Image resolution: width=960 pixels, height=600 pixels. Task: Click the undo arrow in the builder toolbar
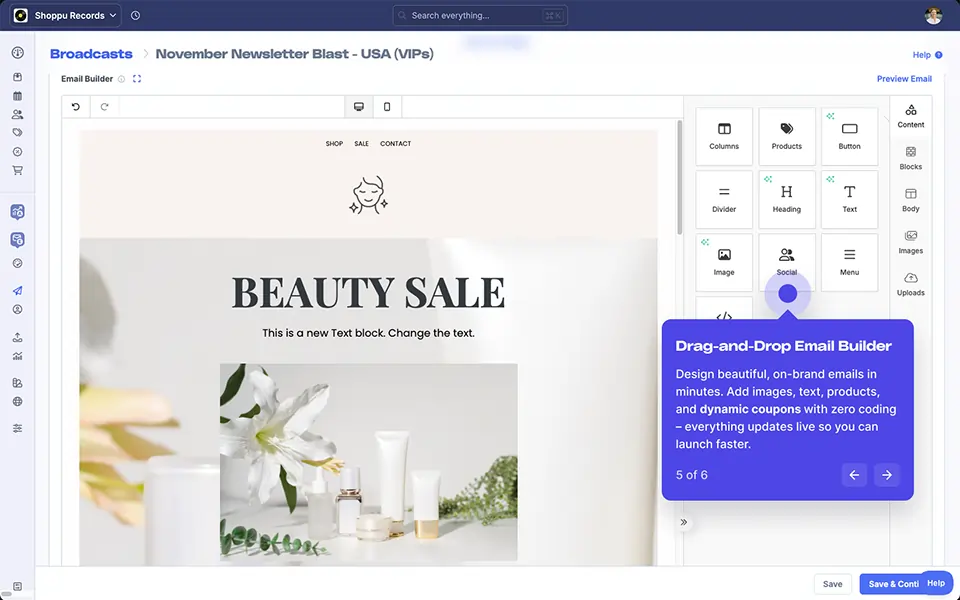tap(78, 106)
